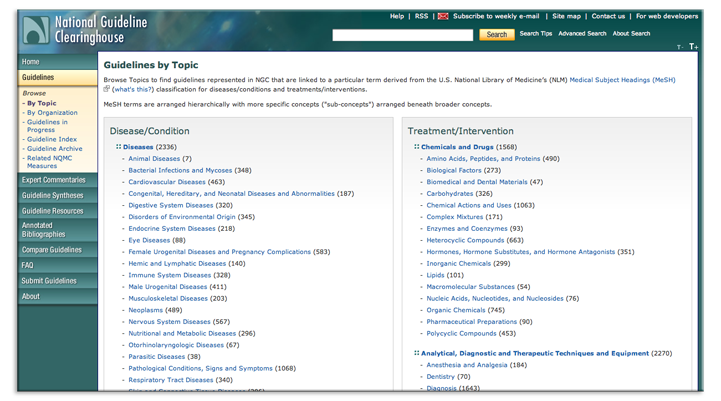Image resolution: width=721 pixels, height=401 pixels.
Task: Click the grid icon beside Analytical, Diagnostic Techniques
Action: pyautogui.click(x=416, y=353)
